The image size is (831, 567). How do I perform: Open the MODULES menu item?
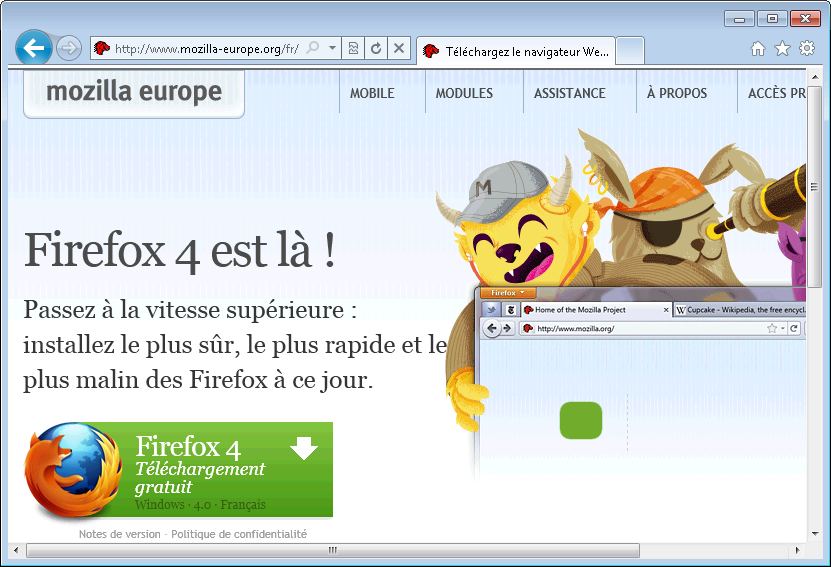coord(464,93)
